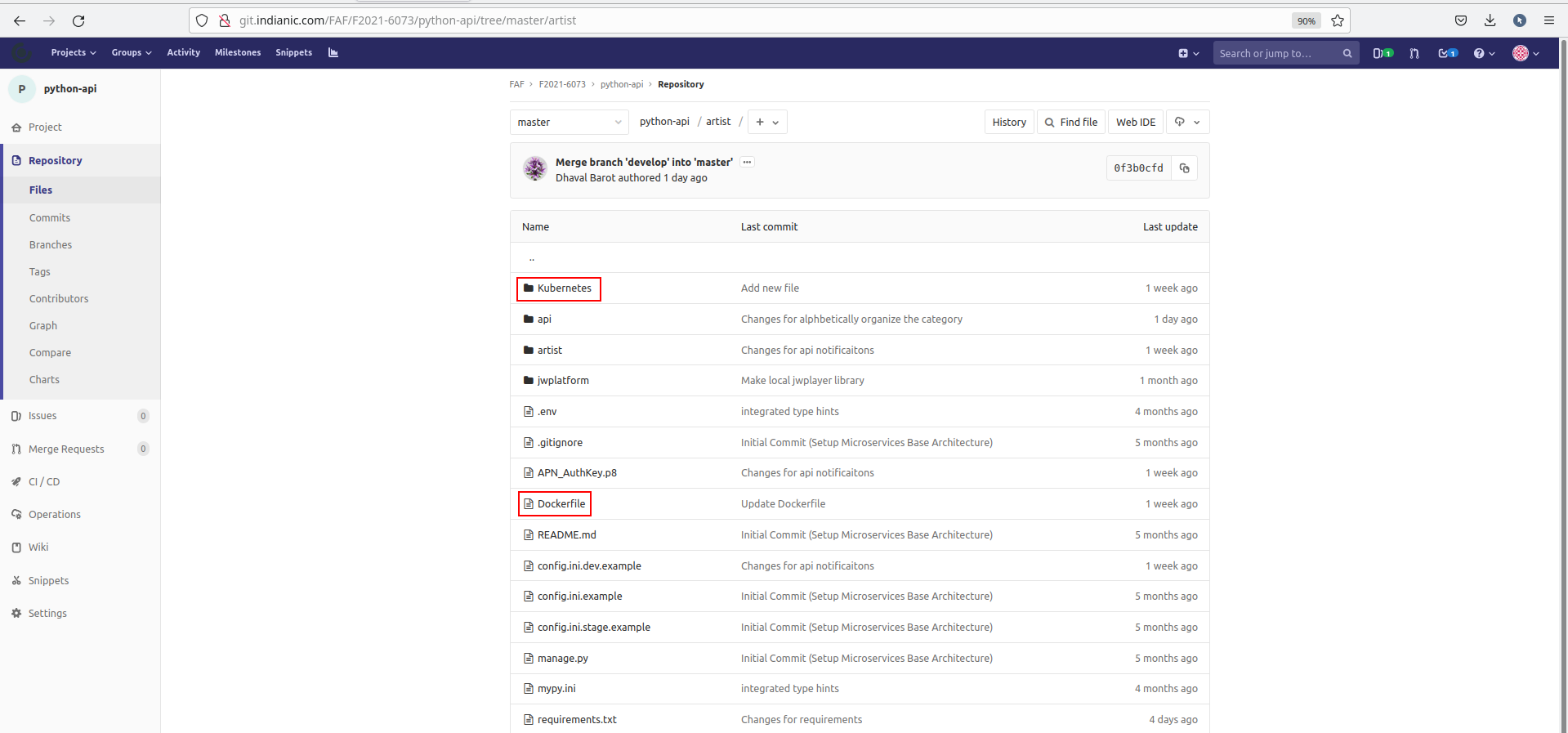Viewport: 1568px width, 733px height.
Task: Open Merge requests icon in top navbar
Action: click(1414, 53)
